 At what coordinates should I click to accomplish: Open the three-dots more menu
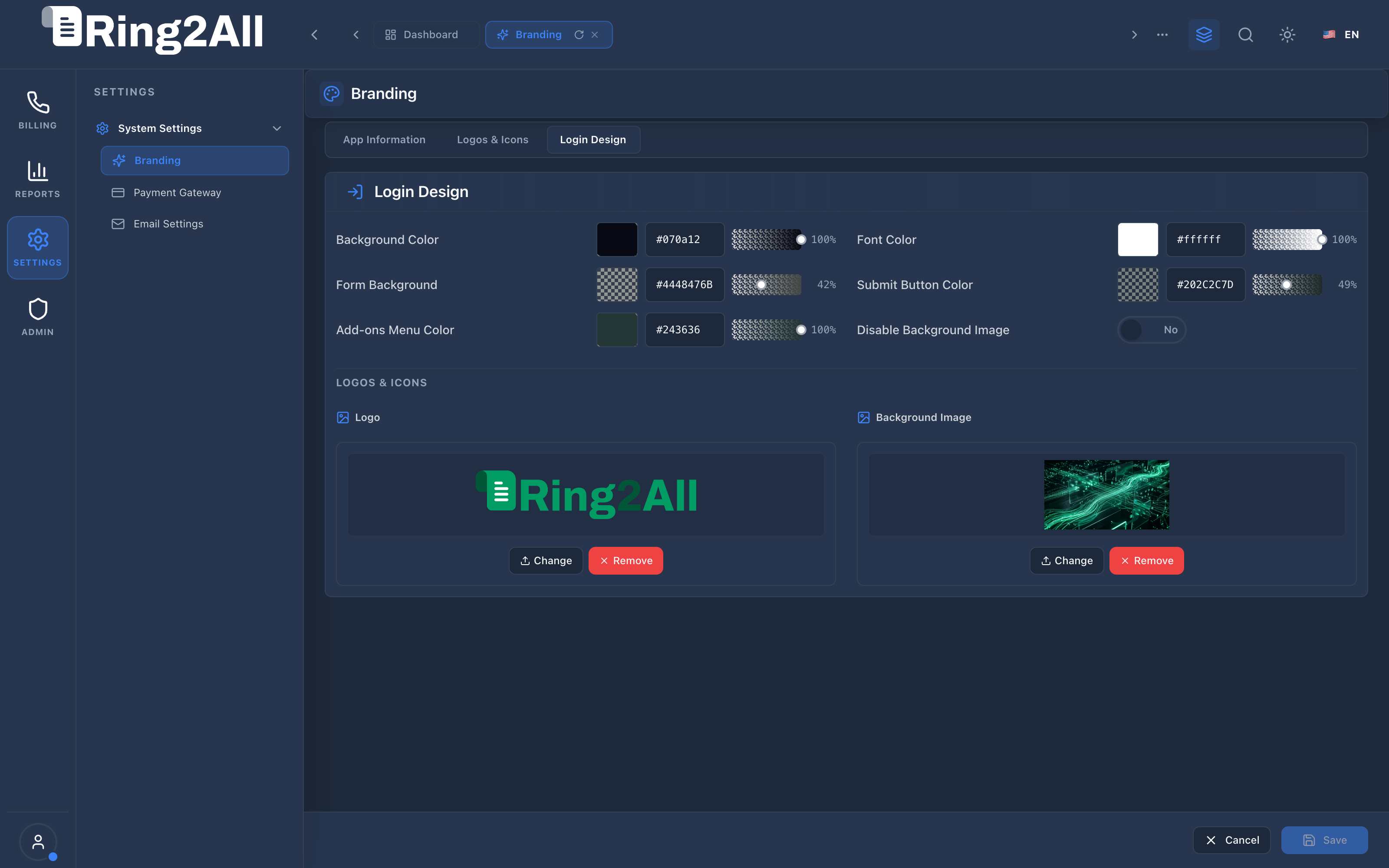[1162, 34]
